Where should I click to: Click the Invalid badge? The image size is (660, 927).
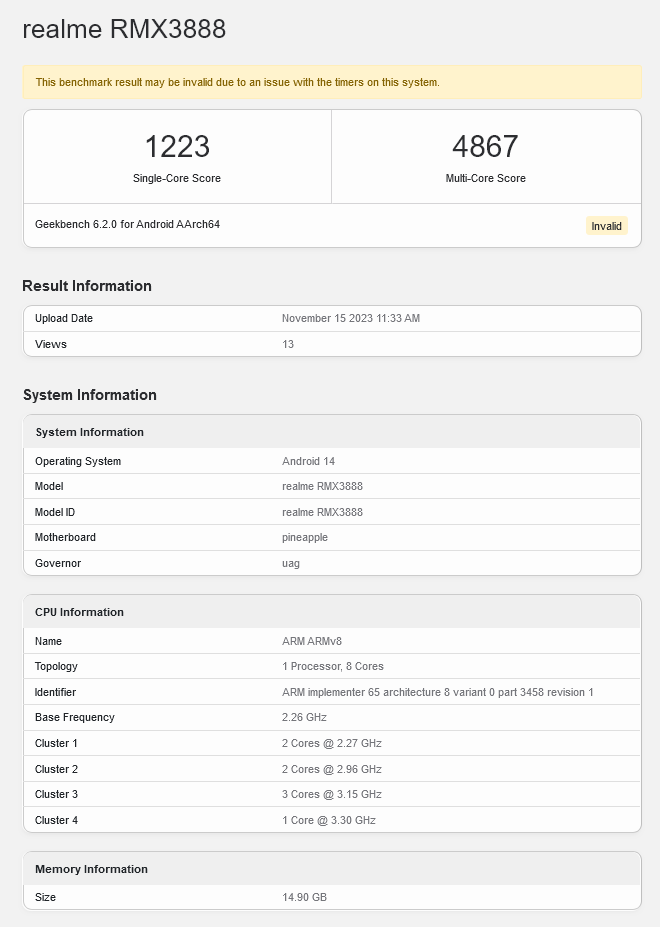point(606,226)
